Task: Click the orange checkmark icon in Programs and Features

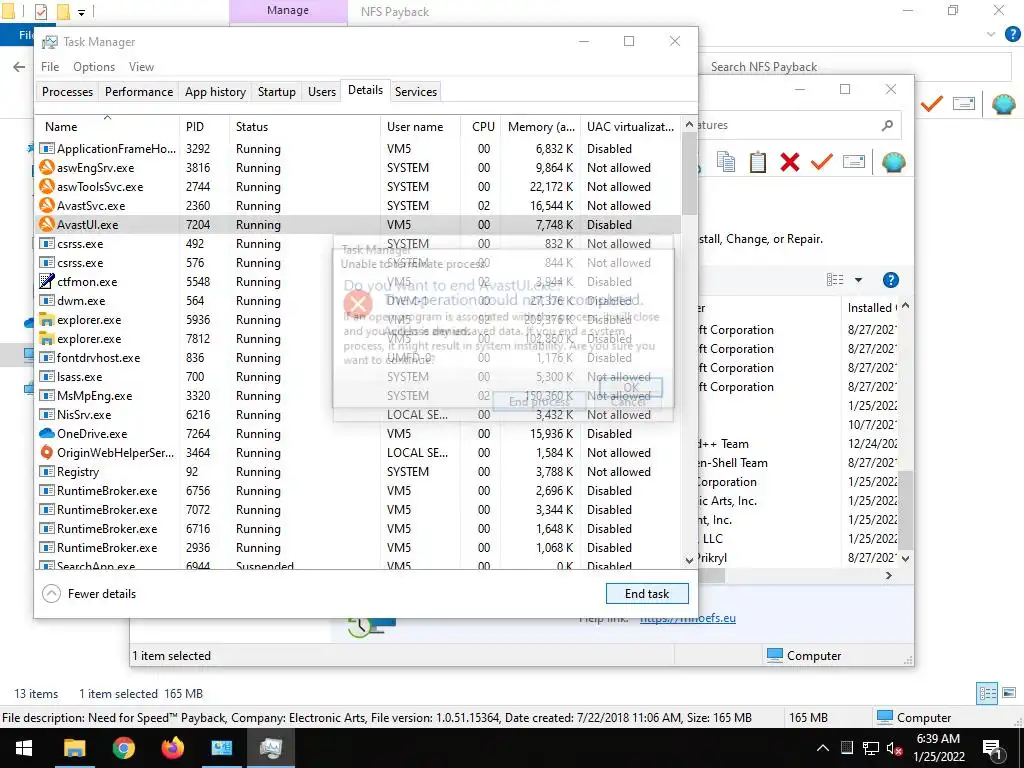Action: click(x=821, y=161)
